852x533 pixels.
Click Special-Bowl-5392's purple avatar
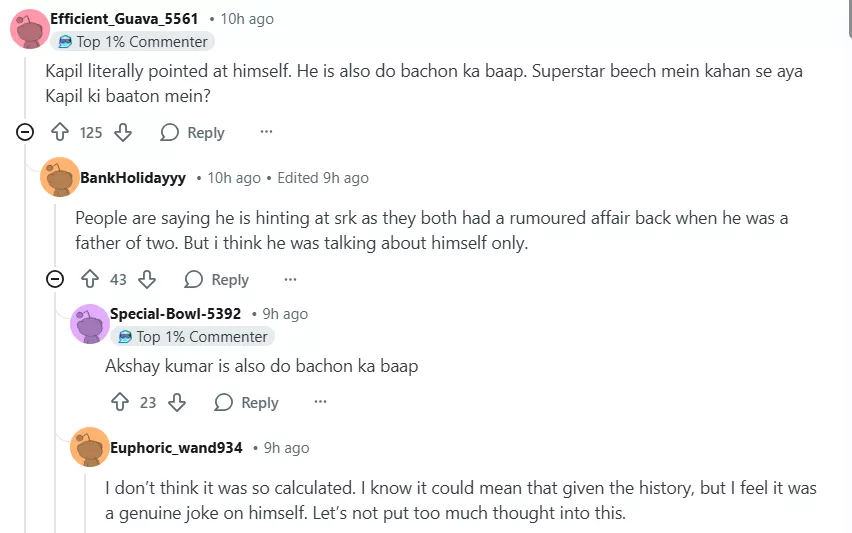90,323
